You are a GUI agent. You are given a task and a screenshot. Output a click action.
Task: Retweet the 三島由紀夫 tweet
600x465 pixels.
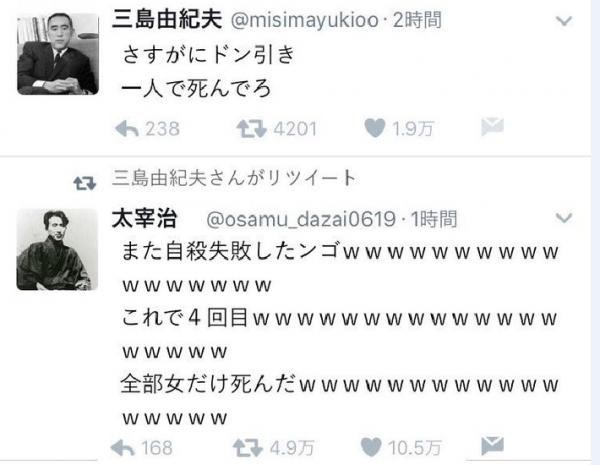click(251, 129)
